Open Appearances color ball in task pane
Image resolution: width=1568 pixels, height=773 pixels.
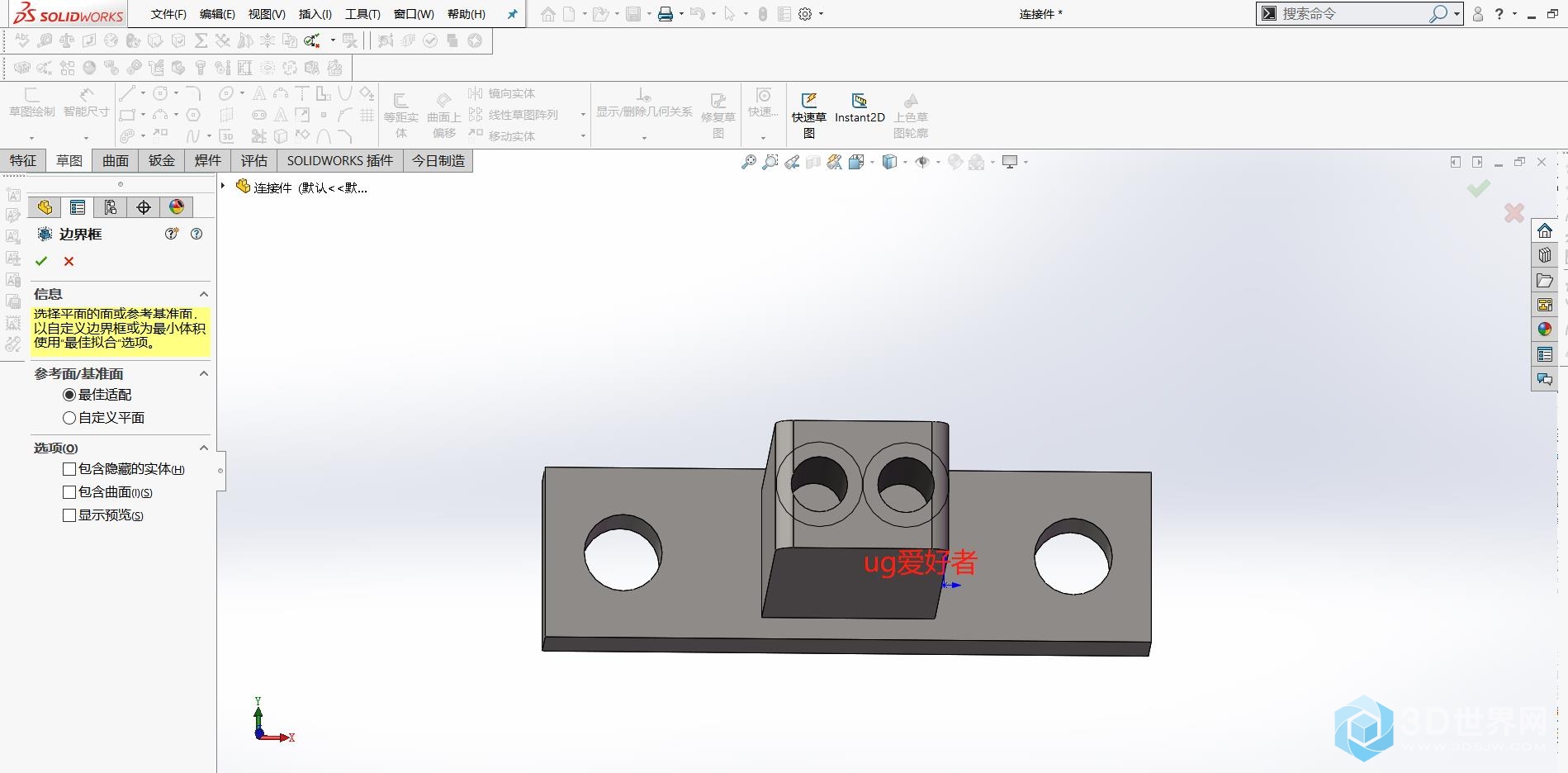point(1545,330)
